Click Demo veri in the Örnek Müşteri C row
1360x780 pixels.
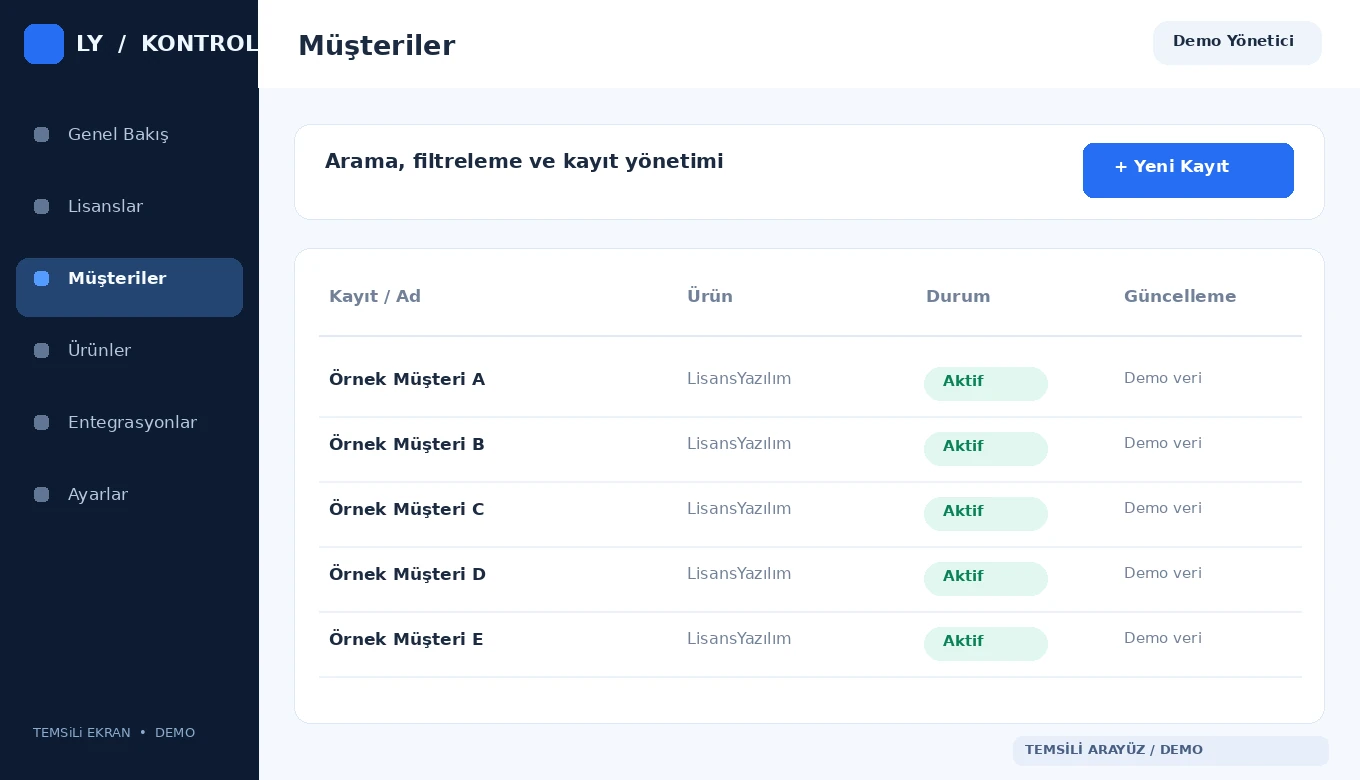pyautogui.click(x=1163, y=508)
